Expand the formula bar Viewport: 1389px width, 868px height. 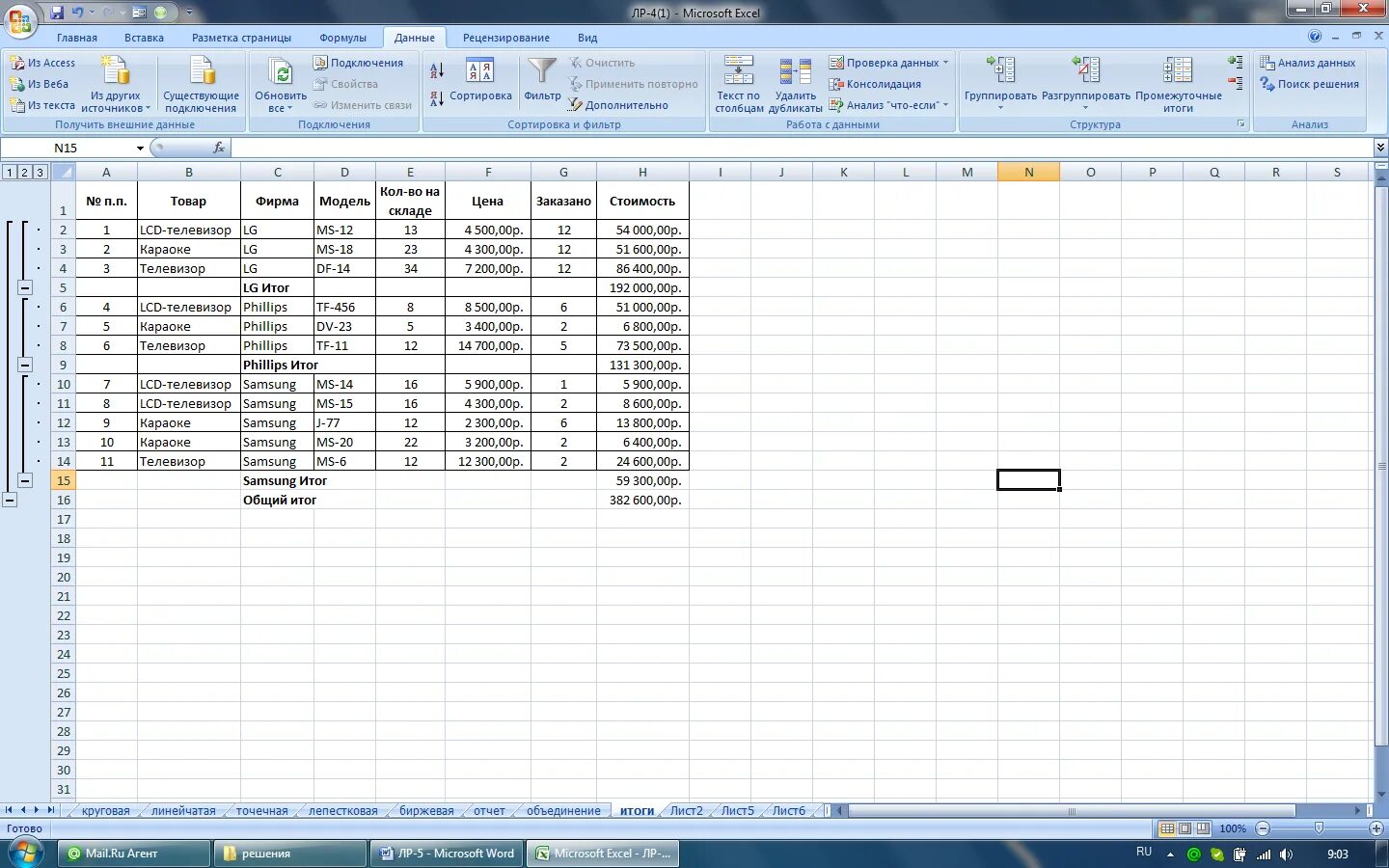pyautogui.click(x=1380, y=148)
